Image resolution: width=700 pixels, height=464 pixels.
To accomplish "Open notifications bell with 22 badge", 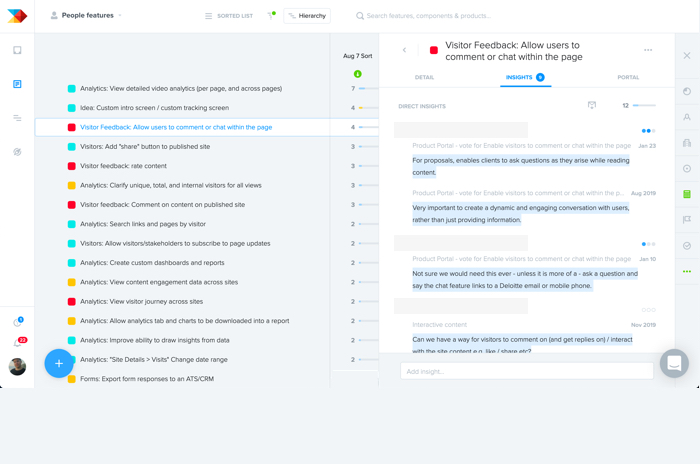I will [x=18, y=343].
